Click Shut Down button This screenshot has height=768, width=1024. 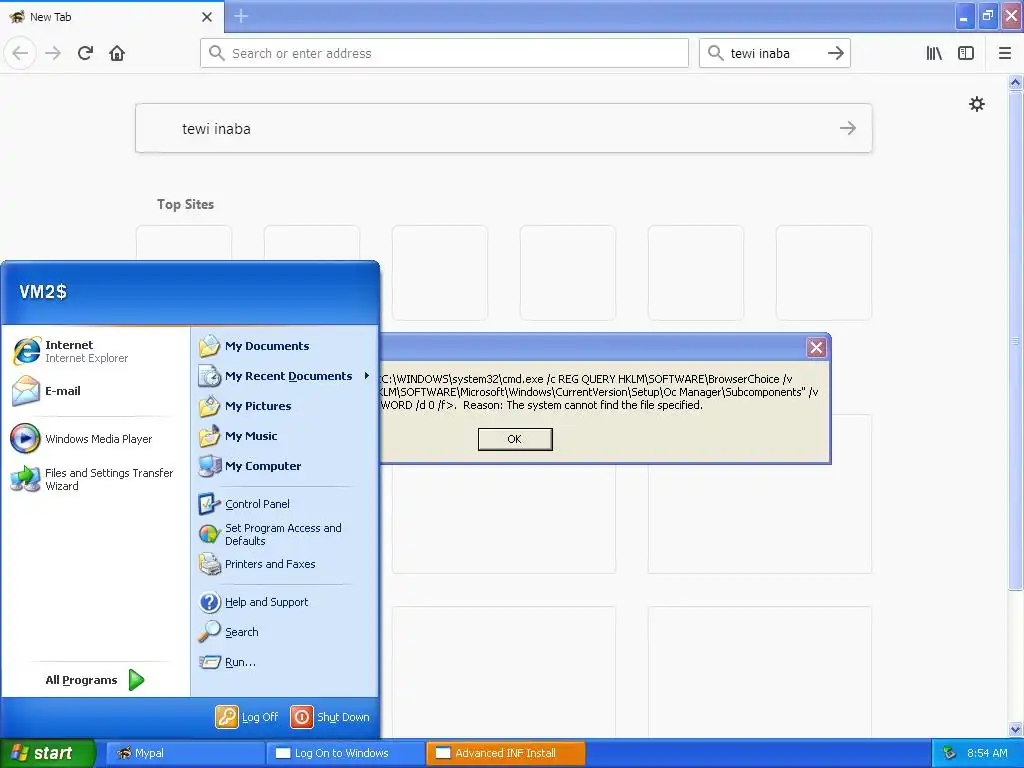point(330,717)
